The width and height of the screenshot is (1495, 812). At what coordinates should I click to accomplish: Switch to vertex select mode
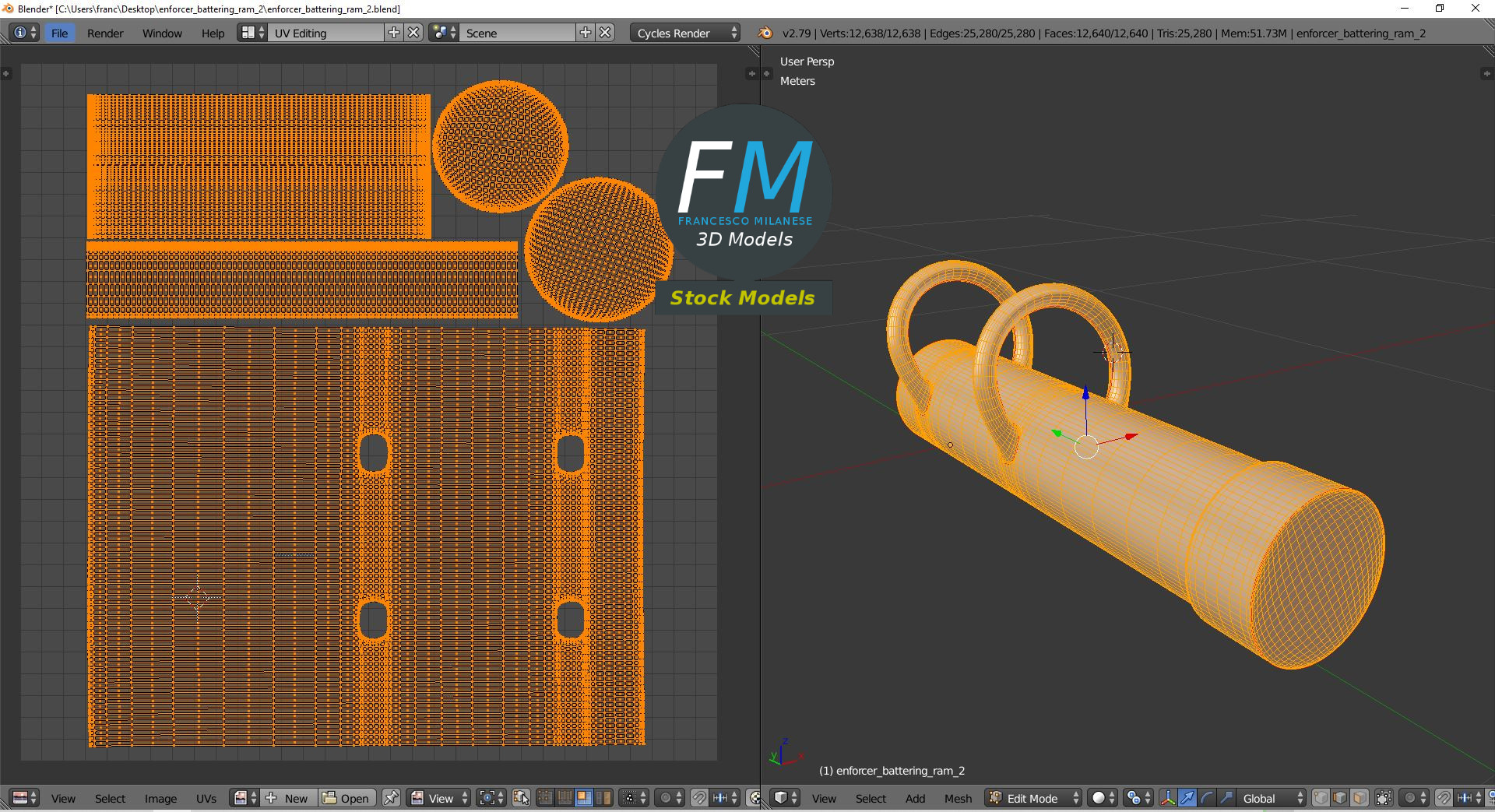[1321, 798]
